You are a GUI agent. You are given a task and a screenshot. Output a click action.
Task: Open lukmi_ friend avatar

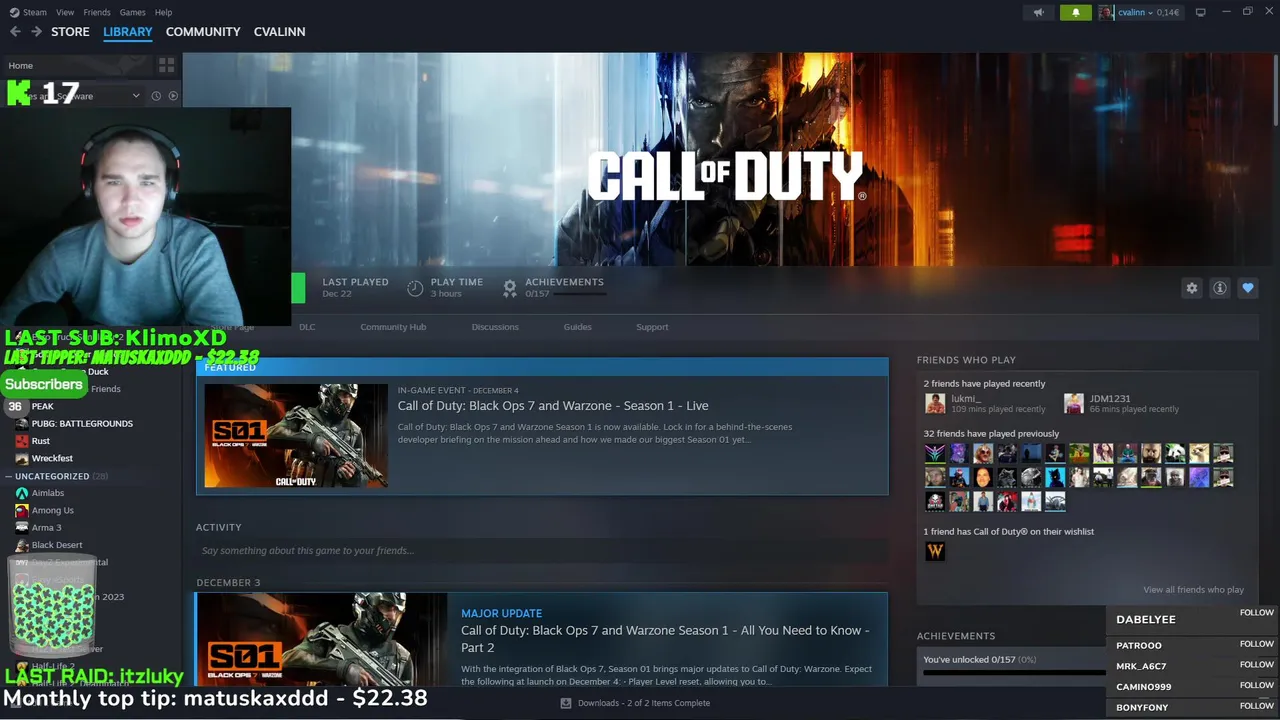[x=935, y=403]
